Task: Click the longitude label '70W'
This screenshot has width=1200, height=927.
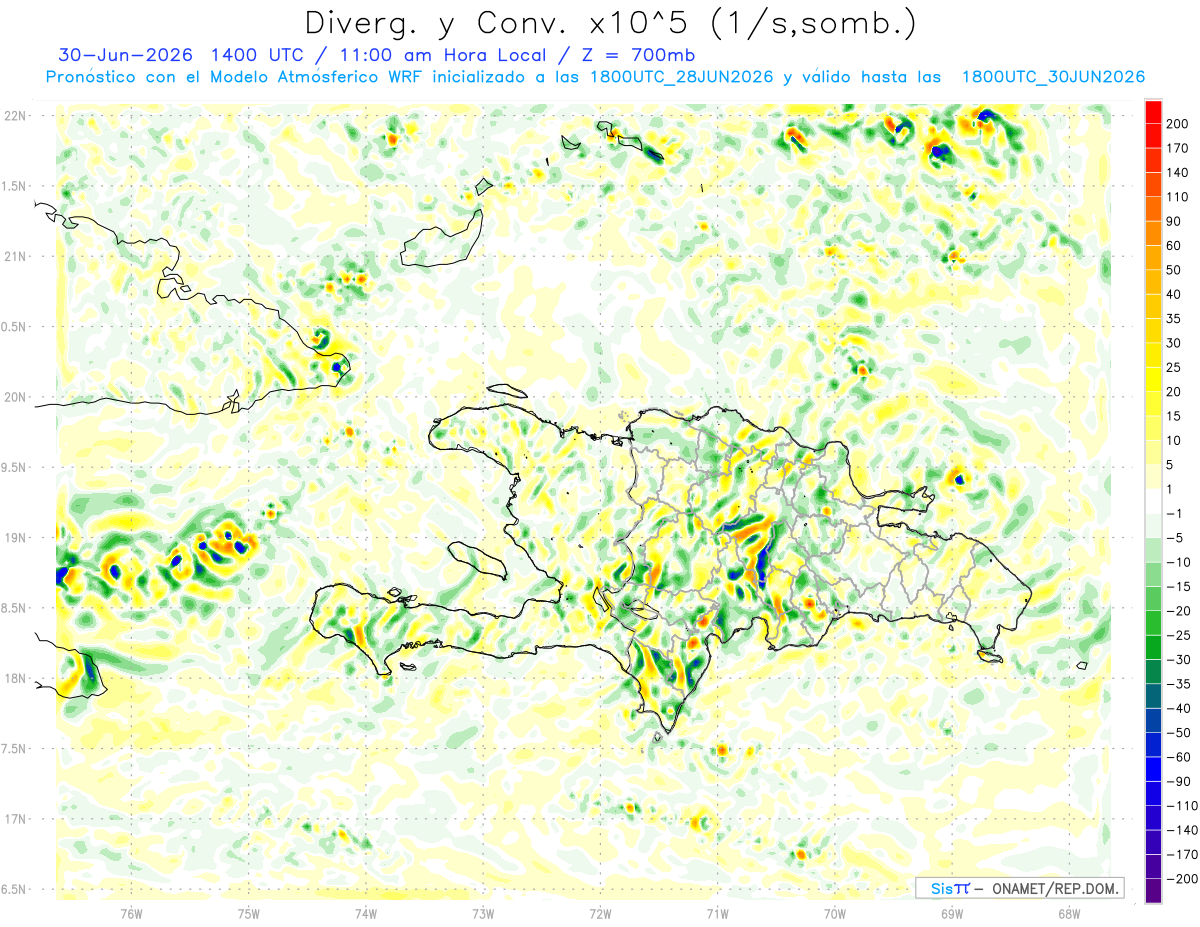Action: (x=835, y=913)
